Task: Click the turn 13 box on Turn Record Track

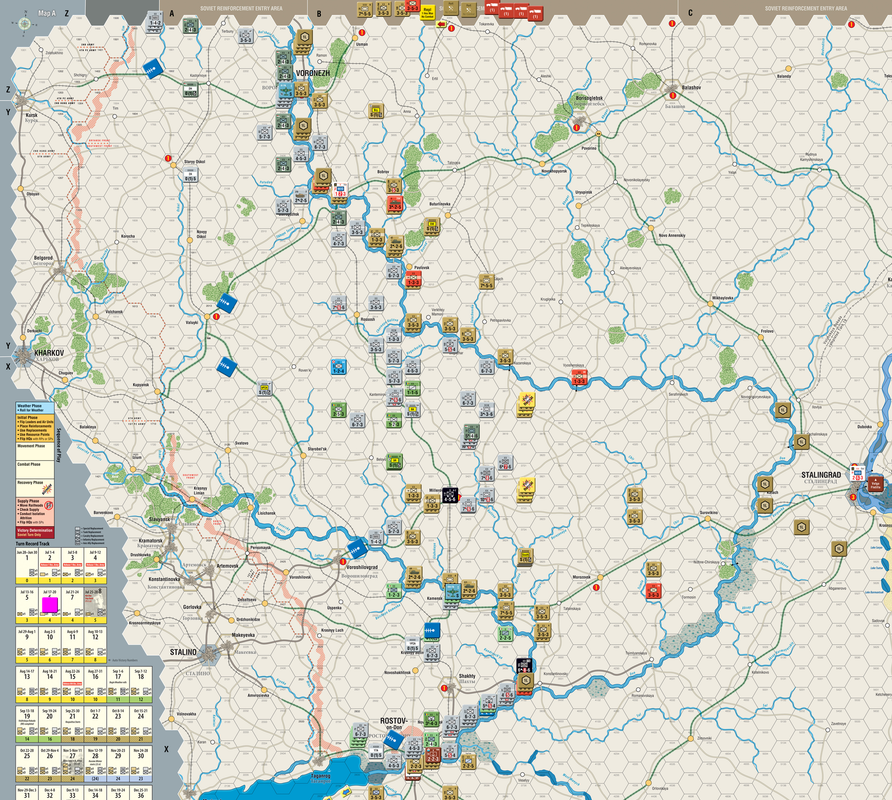Action: tap(27, 685)
